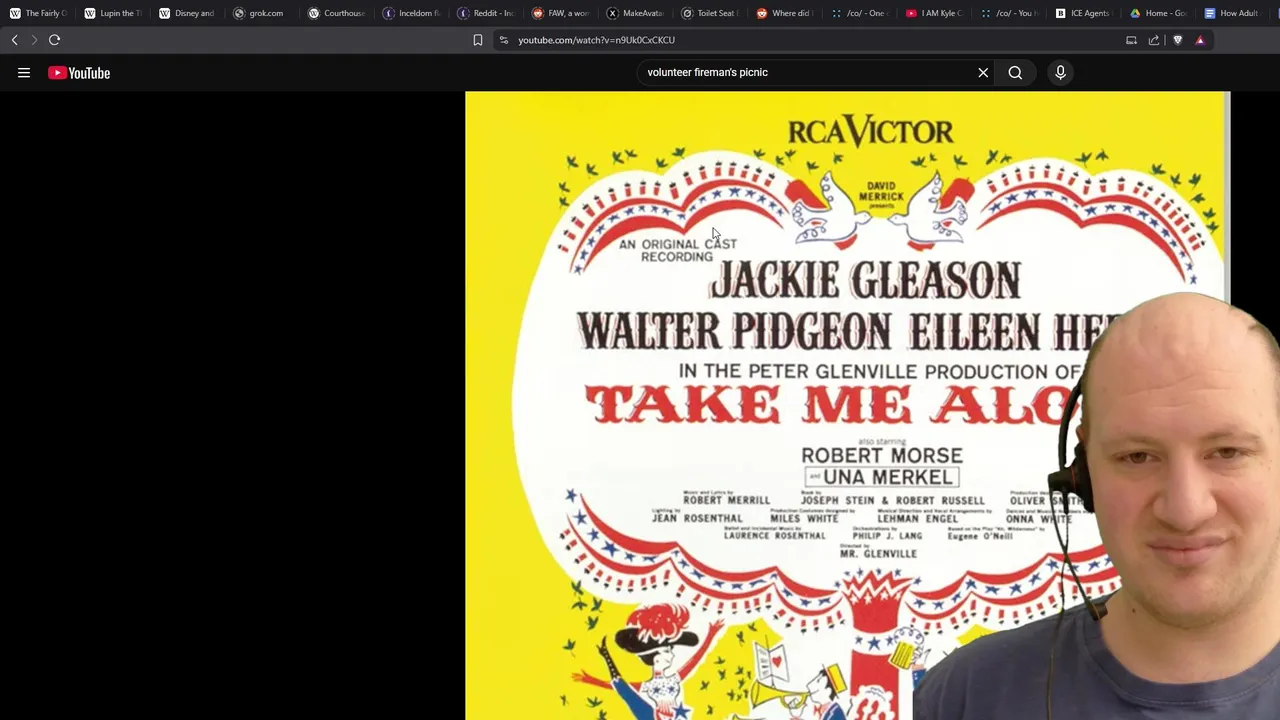Open the picture-in-picture icon in address bar
This screenshot has height=720, width=1280.
click(1131, 40)
